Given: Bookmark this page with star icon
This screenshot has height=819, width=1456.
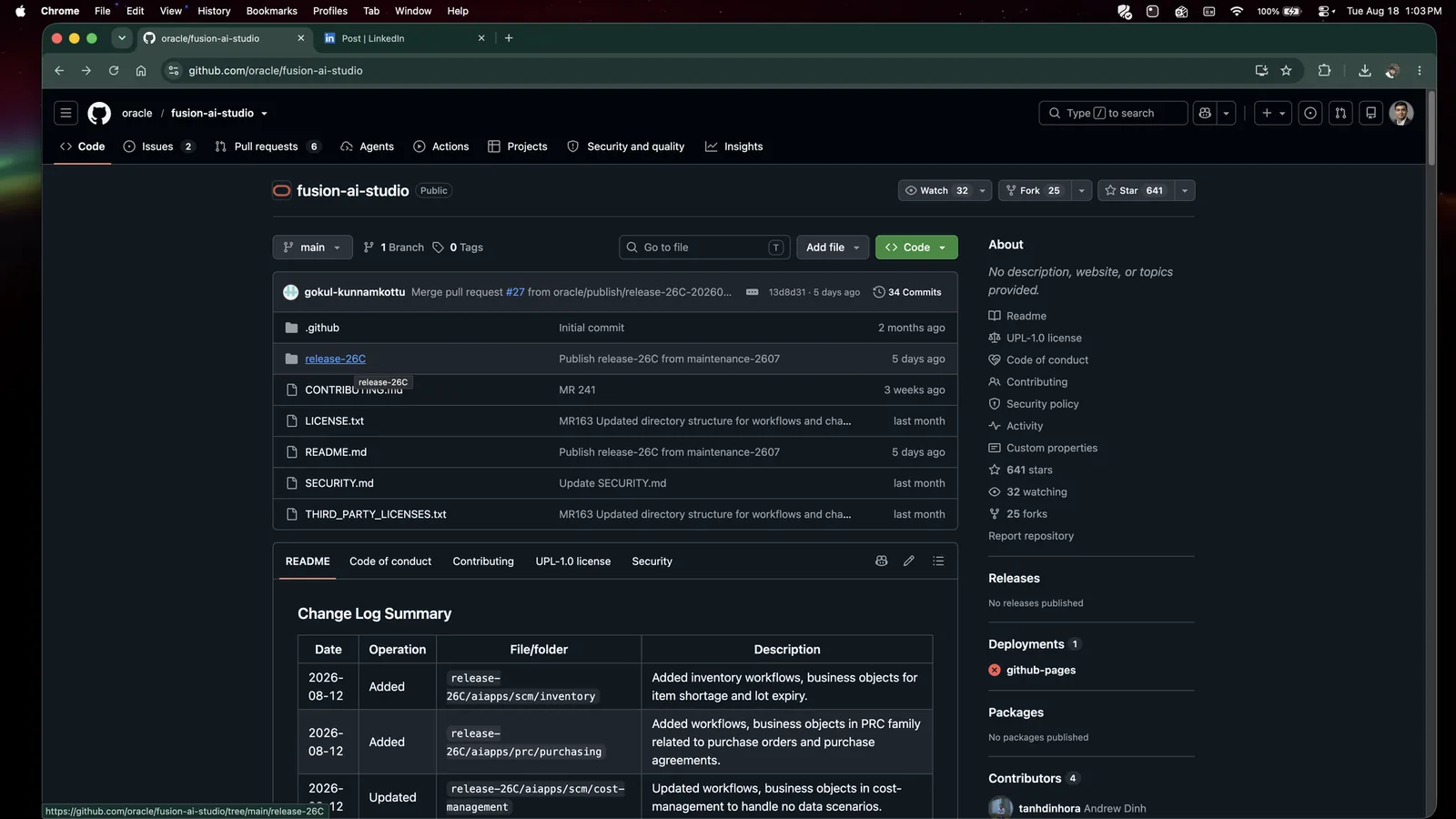Looking at the screenshot, I should click(1286, 70).
